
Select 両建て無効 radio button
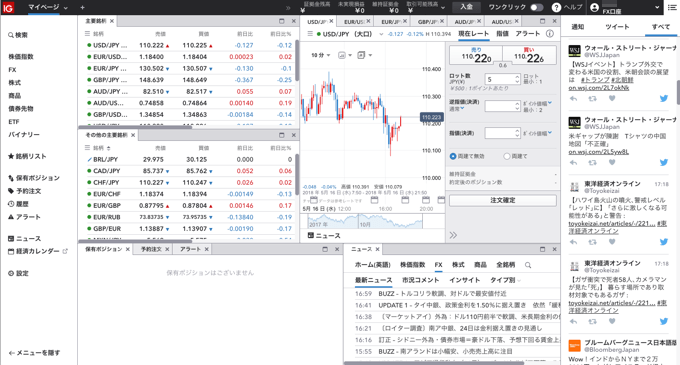click(453, 156)
